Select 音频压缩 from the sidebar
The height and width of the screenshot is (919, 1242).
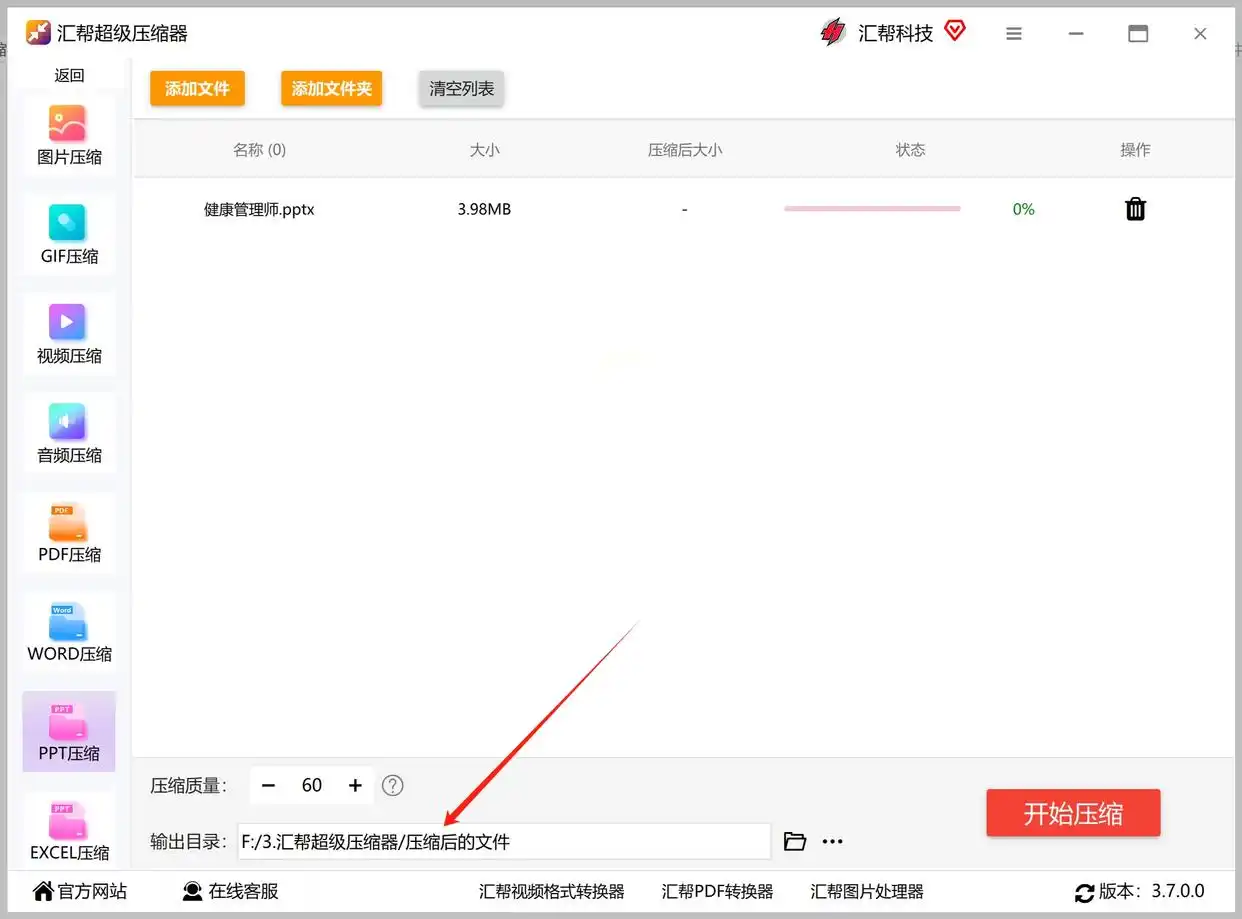coord(68,433)
